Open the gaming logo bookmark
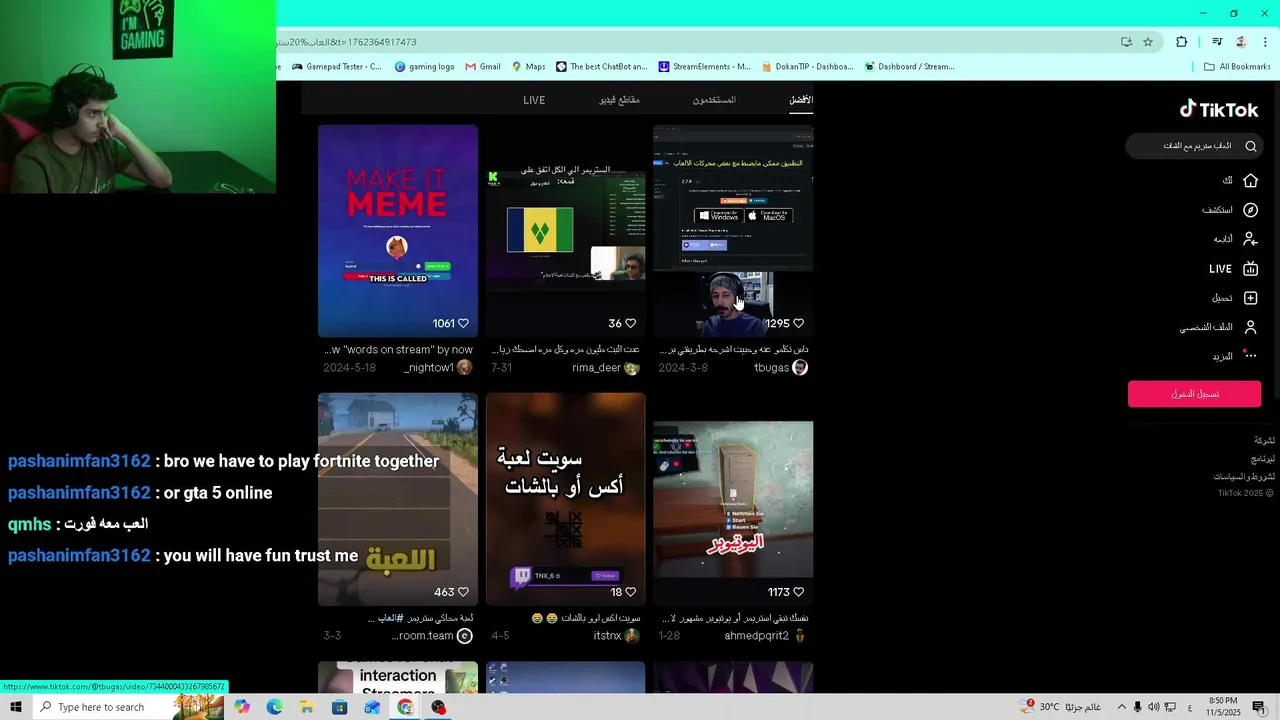This screenshot has height=720, width=1280. coord(425,67)
